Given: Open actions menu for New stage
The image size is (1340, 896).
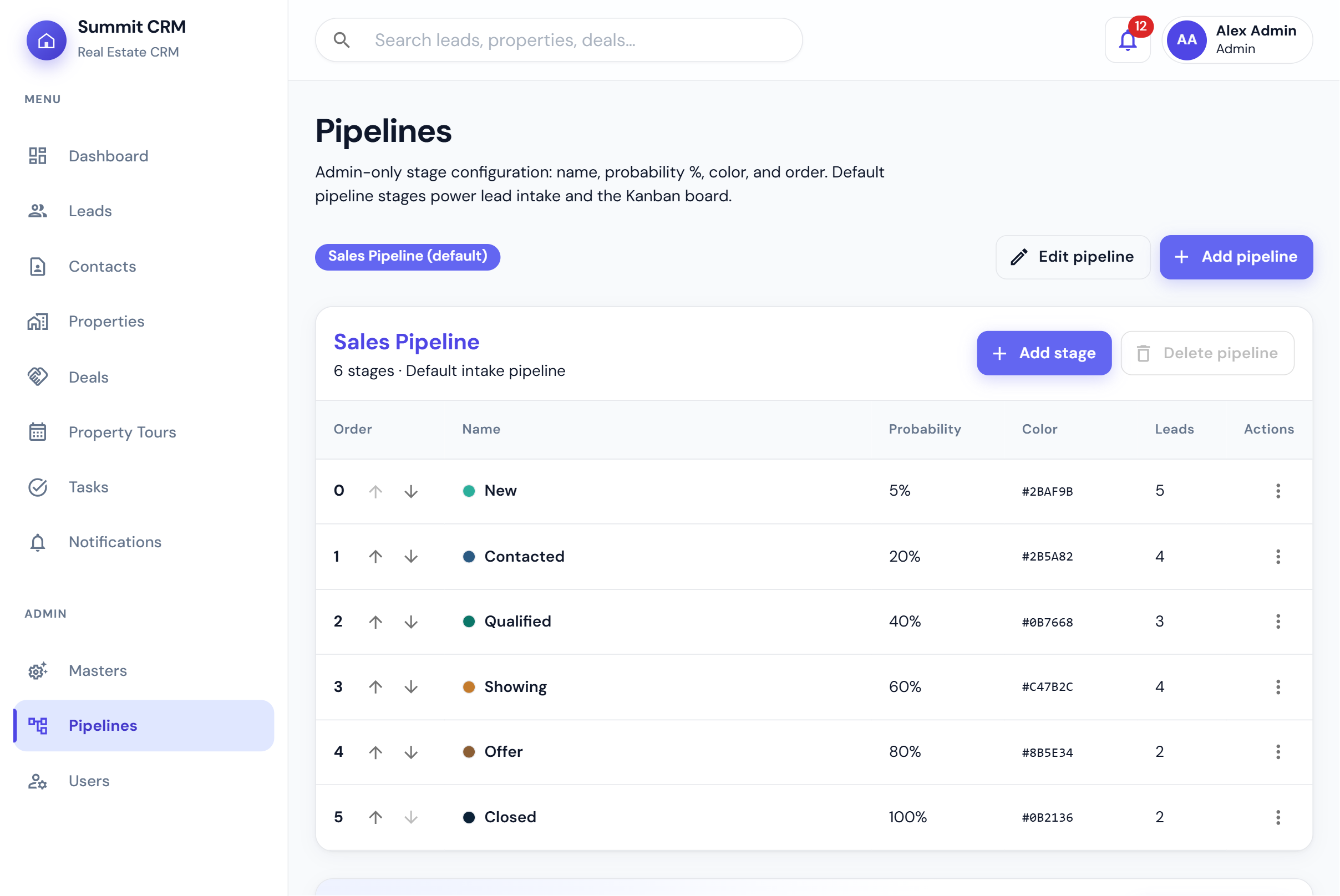Looking at the screenshot, I should click(1278, 491).
